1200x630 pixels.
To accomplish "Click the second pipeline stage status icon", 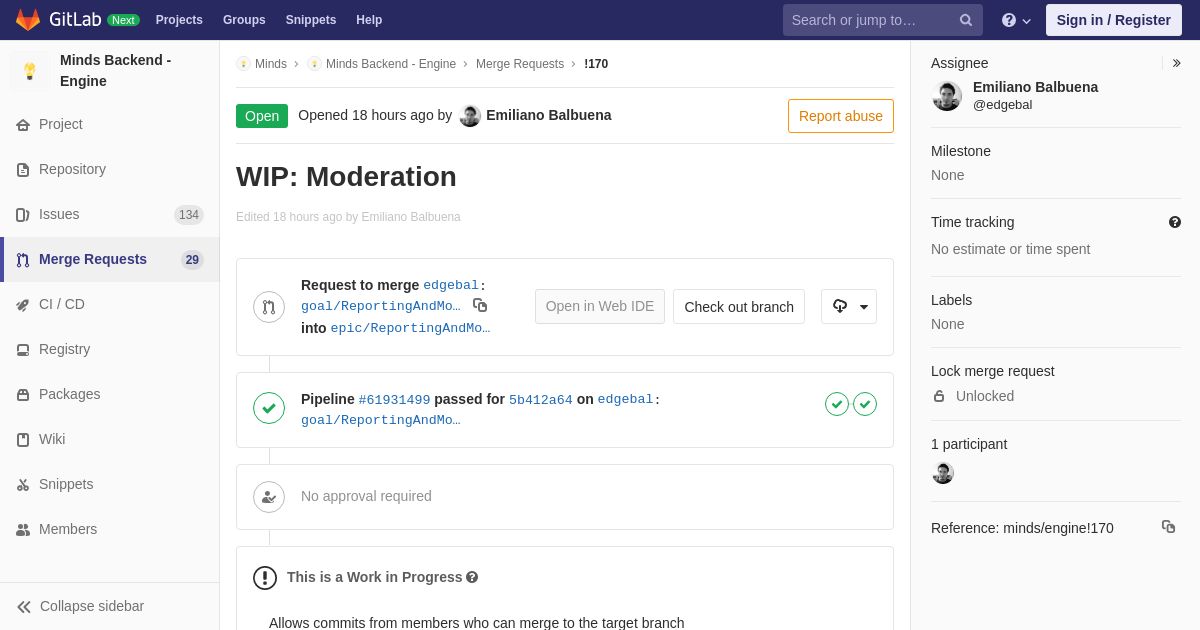I will click(865, 404).
